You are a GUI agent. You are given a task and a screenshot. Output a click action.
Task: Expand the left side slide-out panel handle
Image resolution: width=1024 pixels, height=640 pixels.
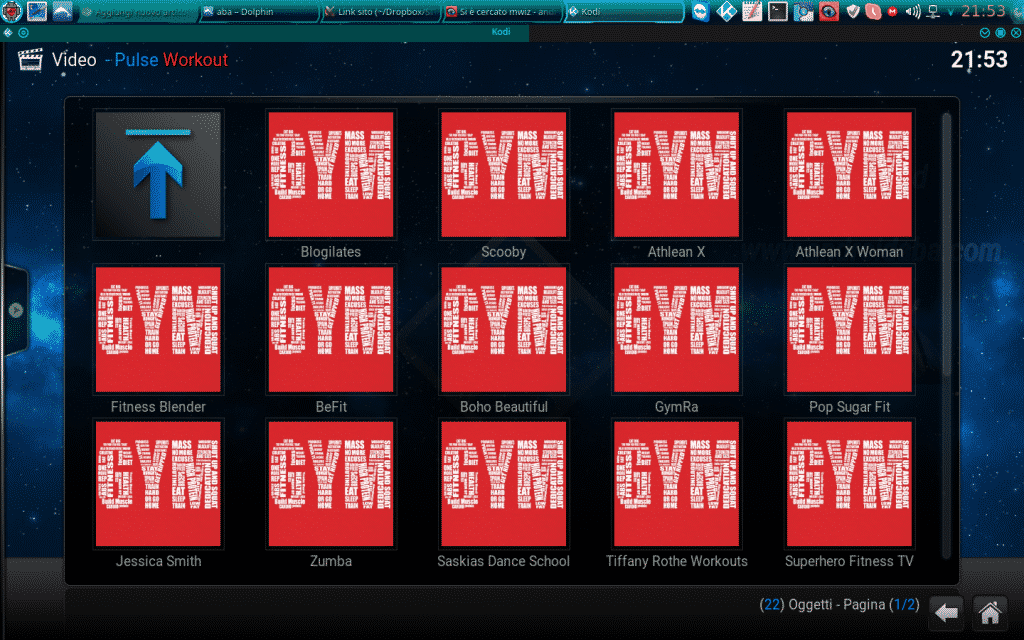(16, 310)
